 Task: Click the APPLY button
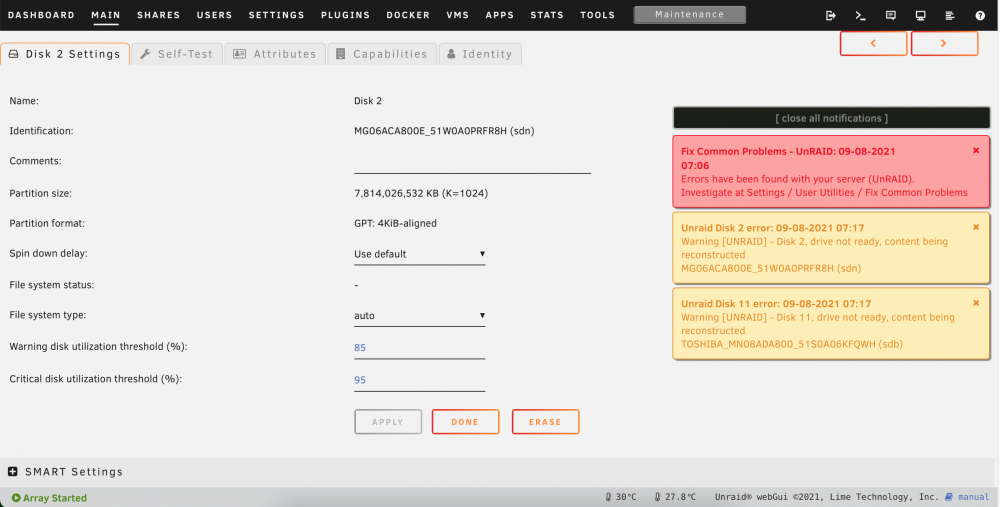[x=388, y=422]
